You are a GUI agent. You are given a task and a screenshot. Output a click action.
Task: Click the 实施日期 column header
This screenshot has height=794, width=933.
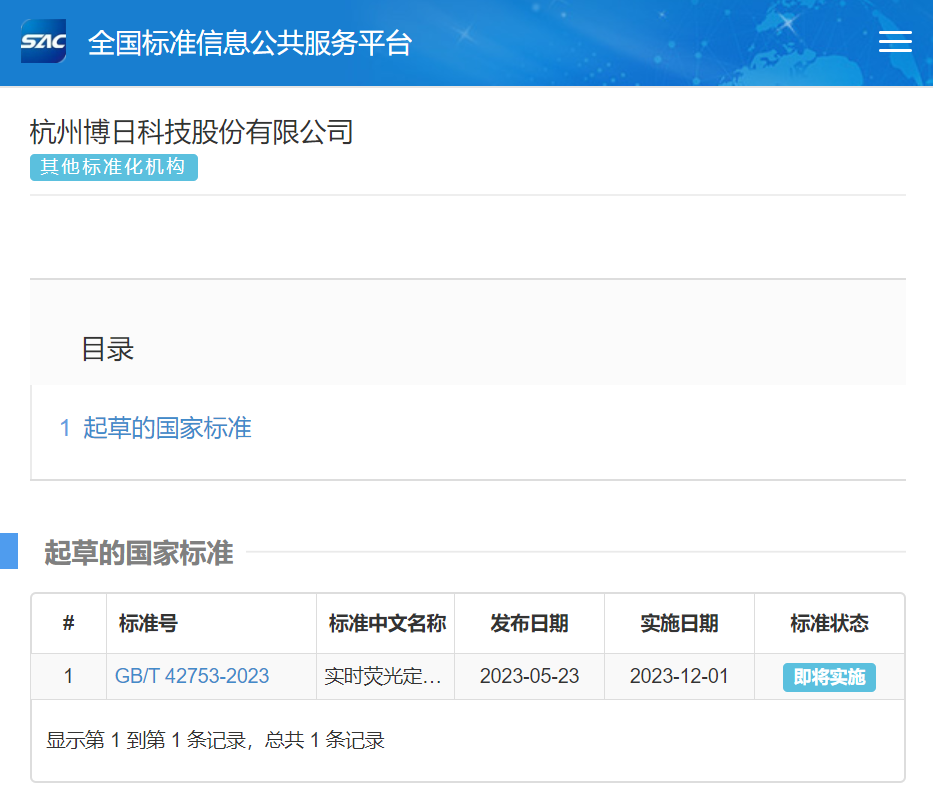point(679,624)
